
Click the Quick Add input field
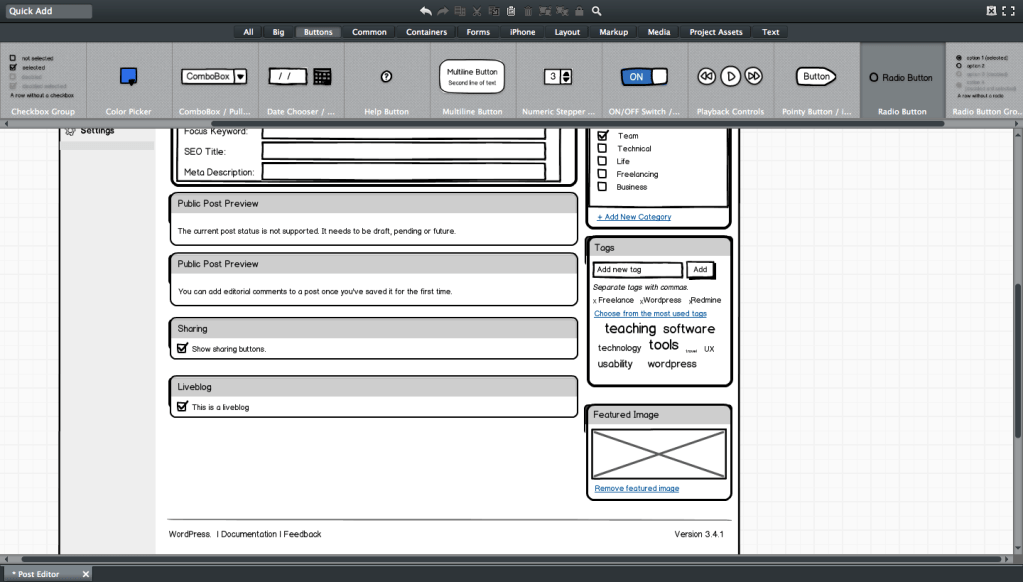[50, 10]
